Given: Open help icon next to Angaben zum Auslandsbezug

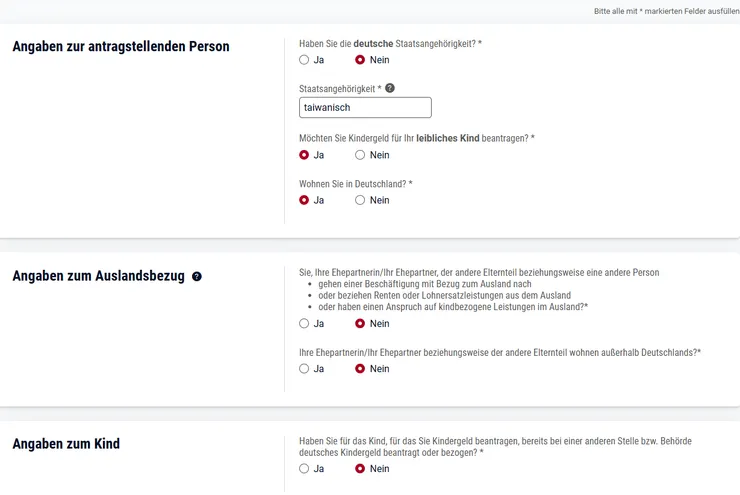Looking at the screenshot, I should [197, 277].
